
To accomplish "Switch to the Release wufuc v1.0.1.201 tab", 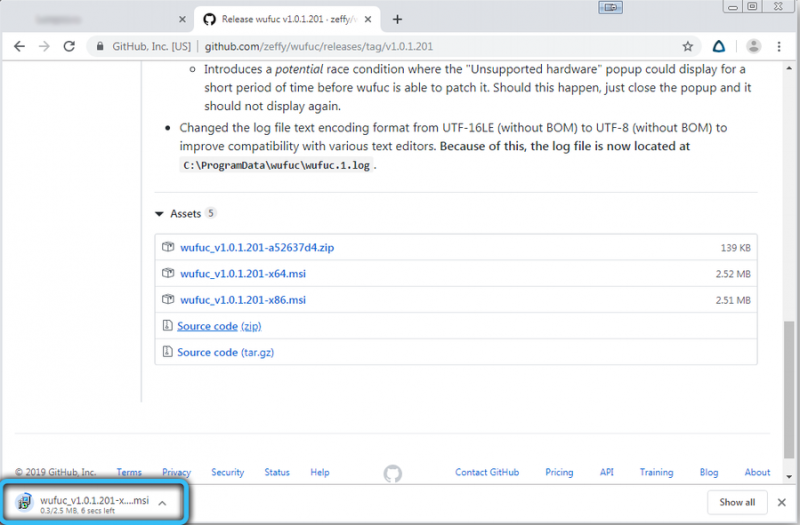I will [x=288, y=19].
